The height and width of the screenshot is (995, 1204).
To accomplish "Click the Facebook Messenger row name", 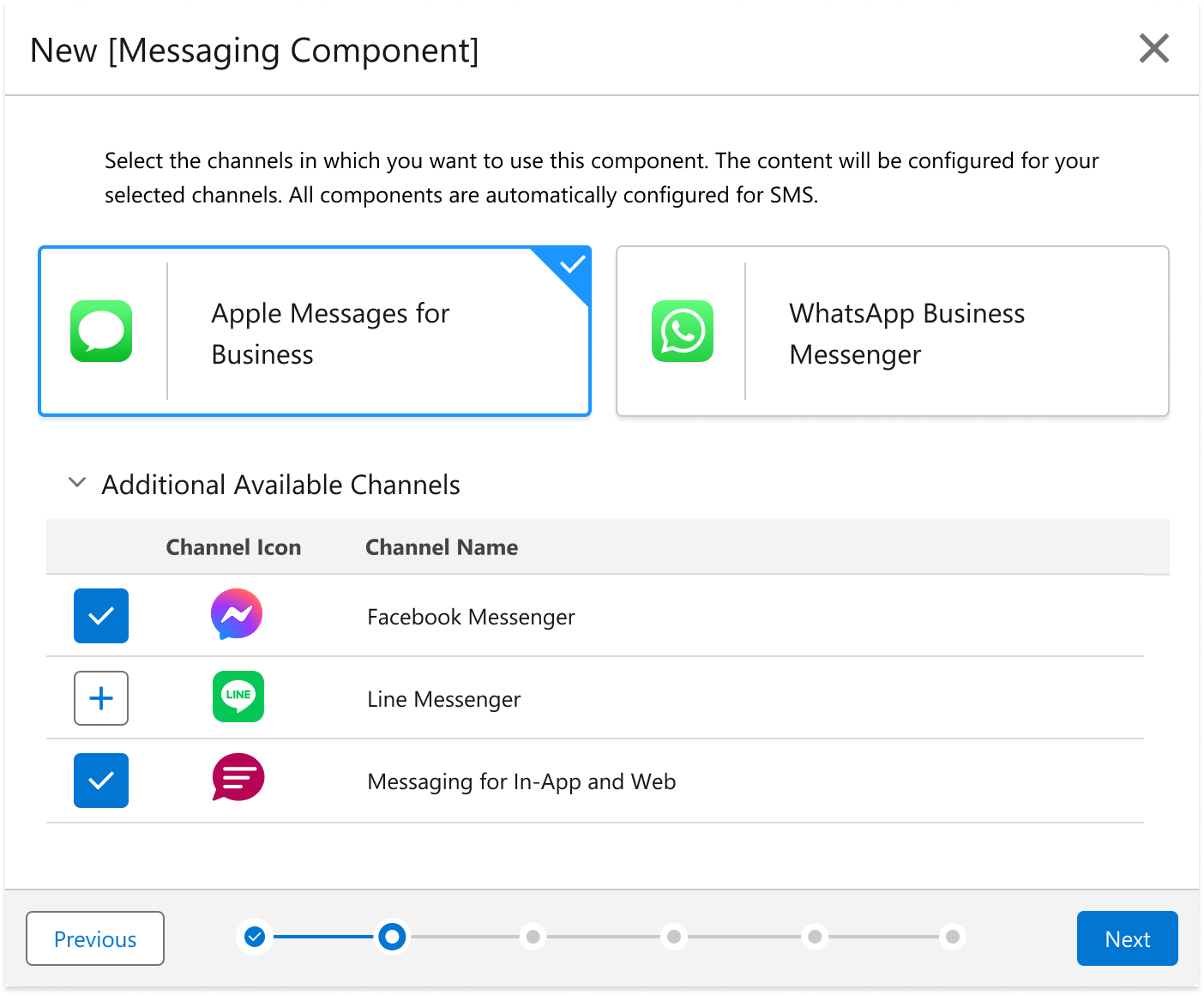I will pos(471,617).
